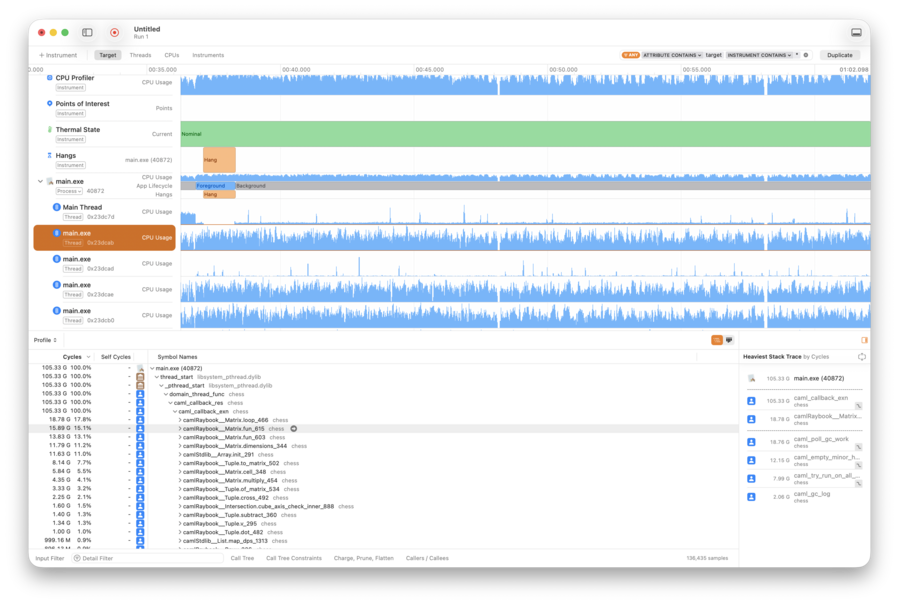The image size is (899, 605).
Task: Click the sidebar visibility icon in the toolbar
Action: (85, 31)
